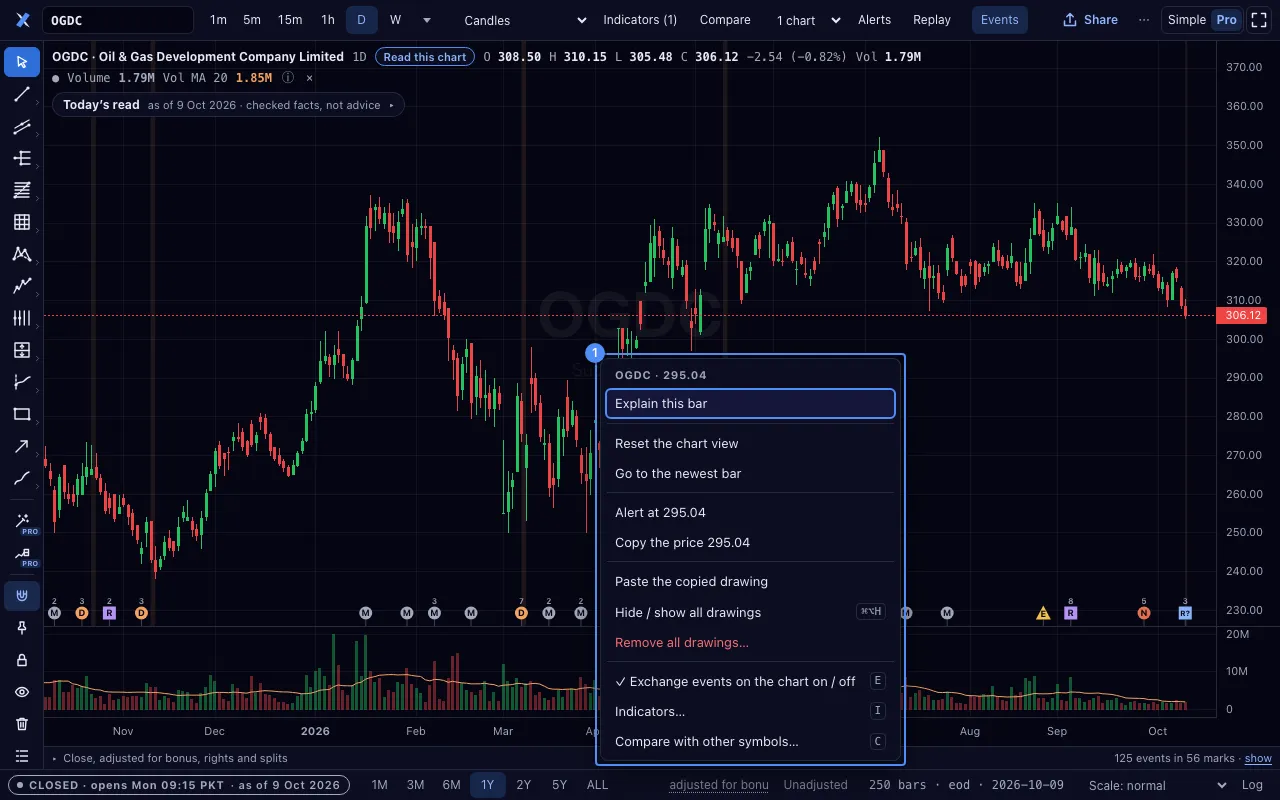This screenshot has width=1280, height=800.
Task: Select the long/short position tool
Action: [22, 350]
